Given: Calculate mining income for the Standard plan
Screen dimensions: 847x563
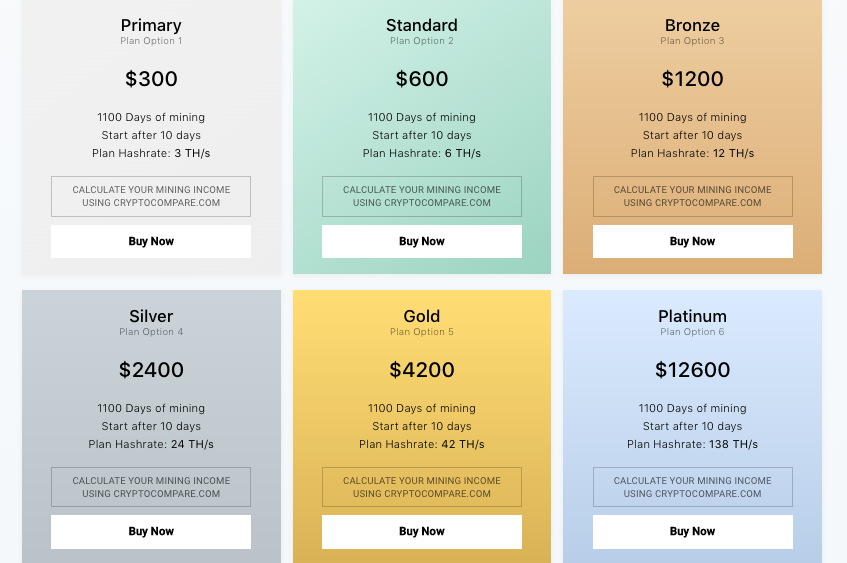Looking at the screenshot, I should tap(421, 196).
